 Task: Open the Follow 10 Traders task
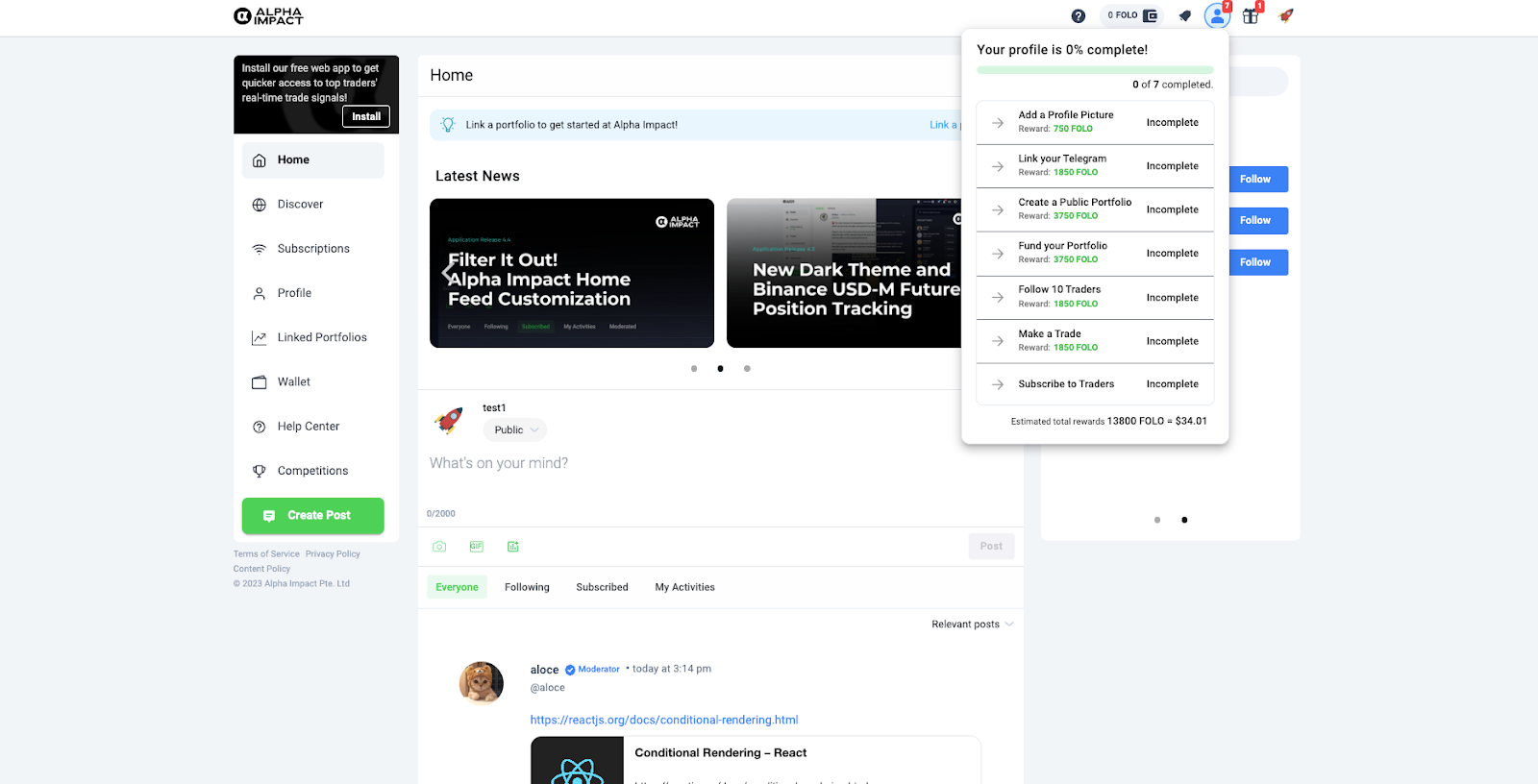click(1095, 298)
